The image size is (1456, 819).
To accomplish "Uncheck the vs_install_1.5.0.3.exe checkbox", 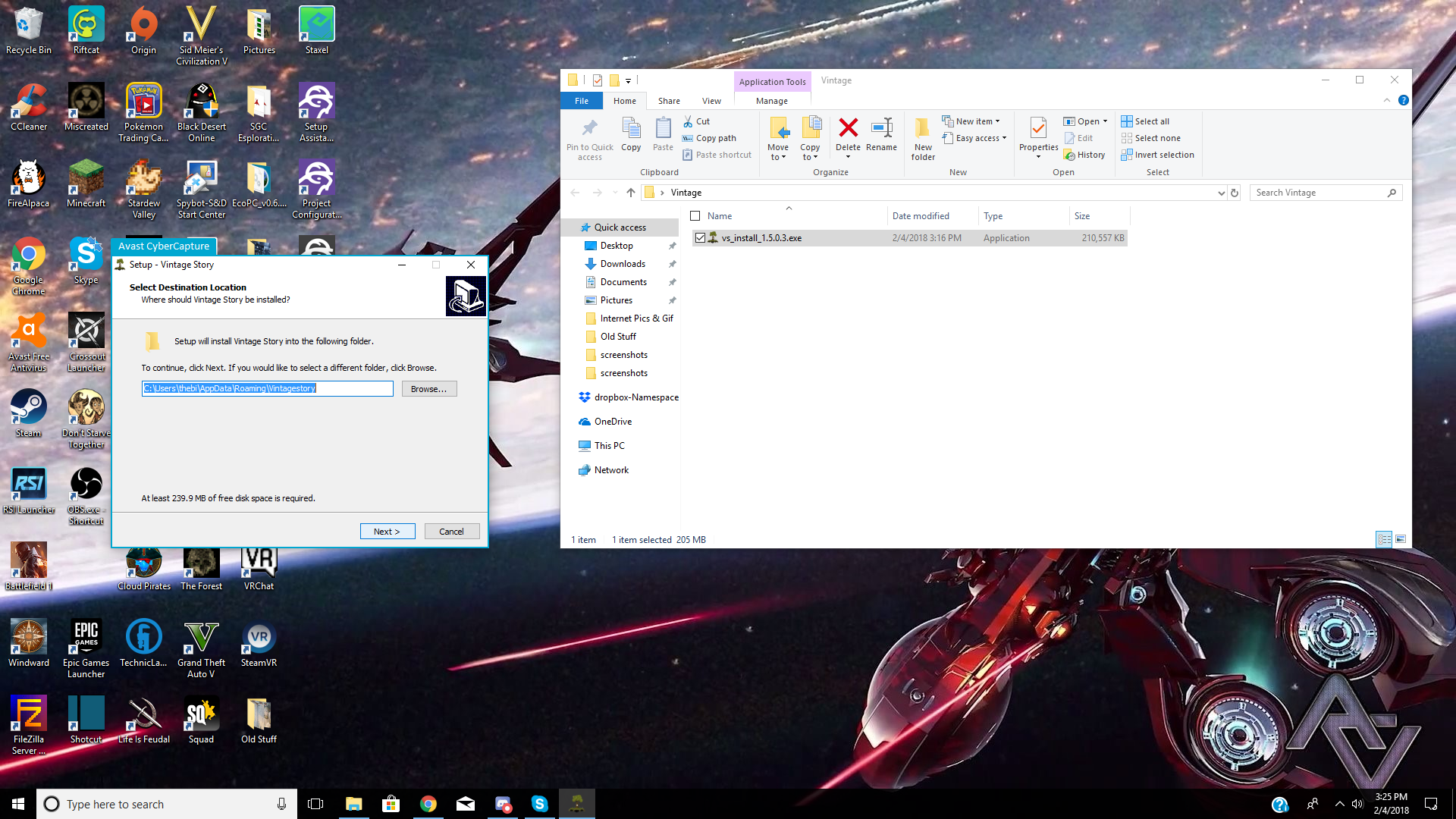I will click(700, 238).
